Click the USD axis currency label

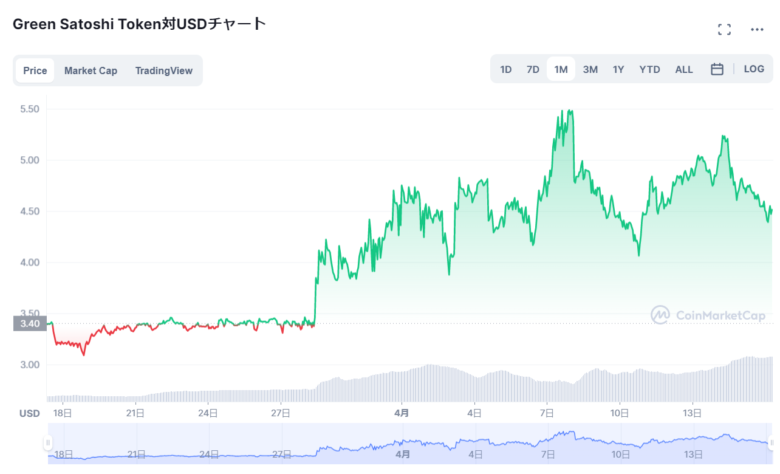(29, 413)
